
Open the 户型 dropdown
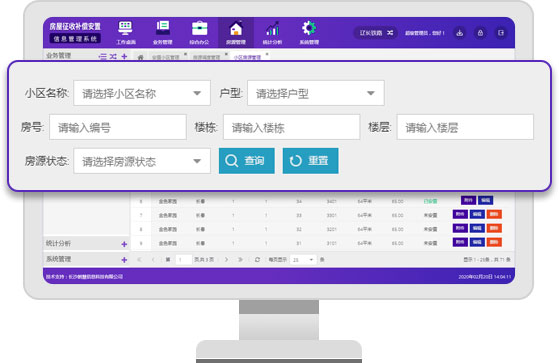(x=316, y=93)
